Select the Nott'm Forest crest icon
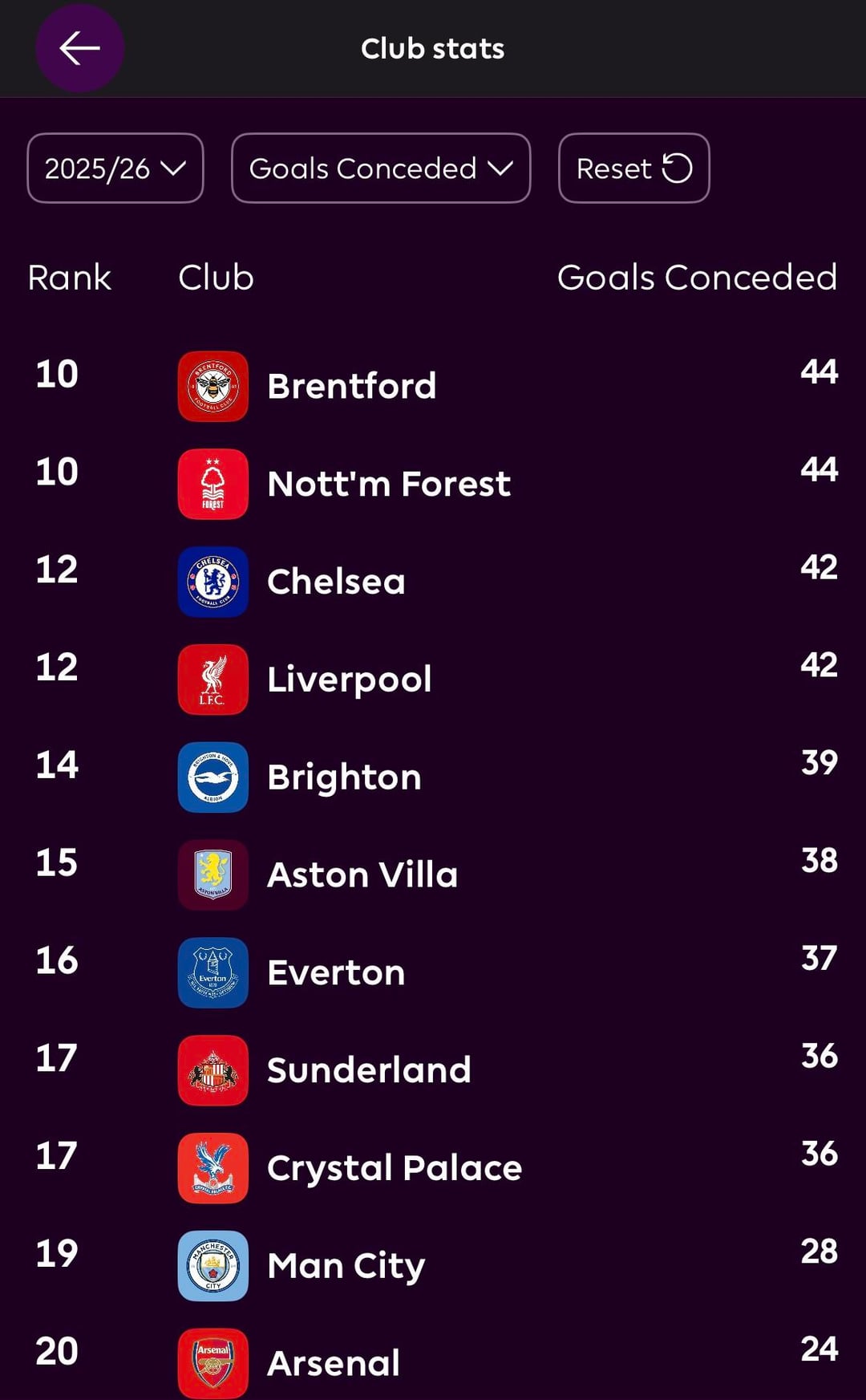The image size is (866, 1400). pos(213,484)
